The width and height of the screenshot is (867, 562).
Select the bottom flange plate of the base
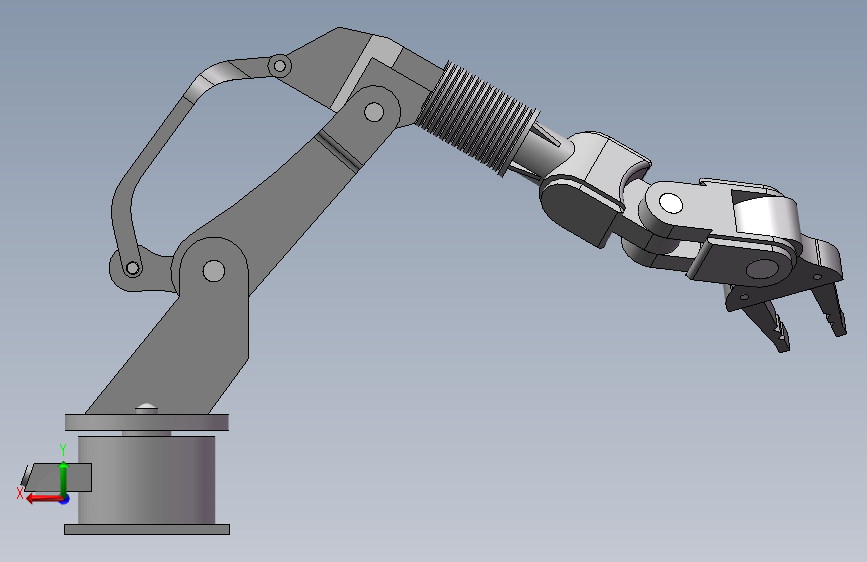pyautogui.click(x=147, y=529)
